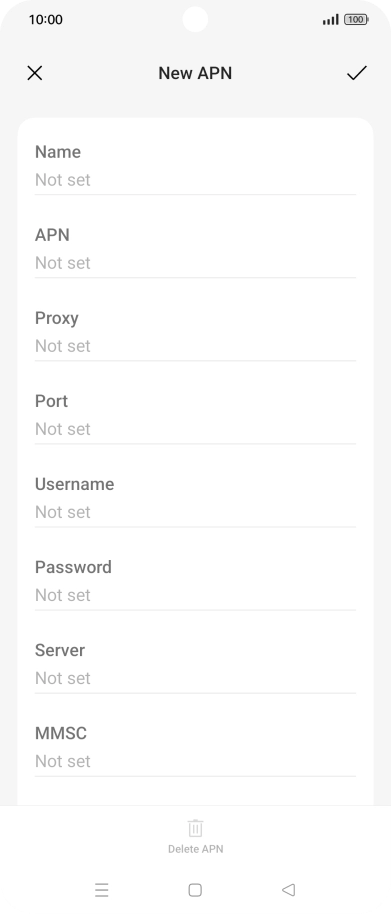This screenshot has width=391, height=914.
Task: Tap the battery indicator in status bar
Action: 356,19
